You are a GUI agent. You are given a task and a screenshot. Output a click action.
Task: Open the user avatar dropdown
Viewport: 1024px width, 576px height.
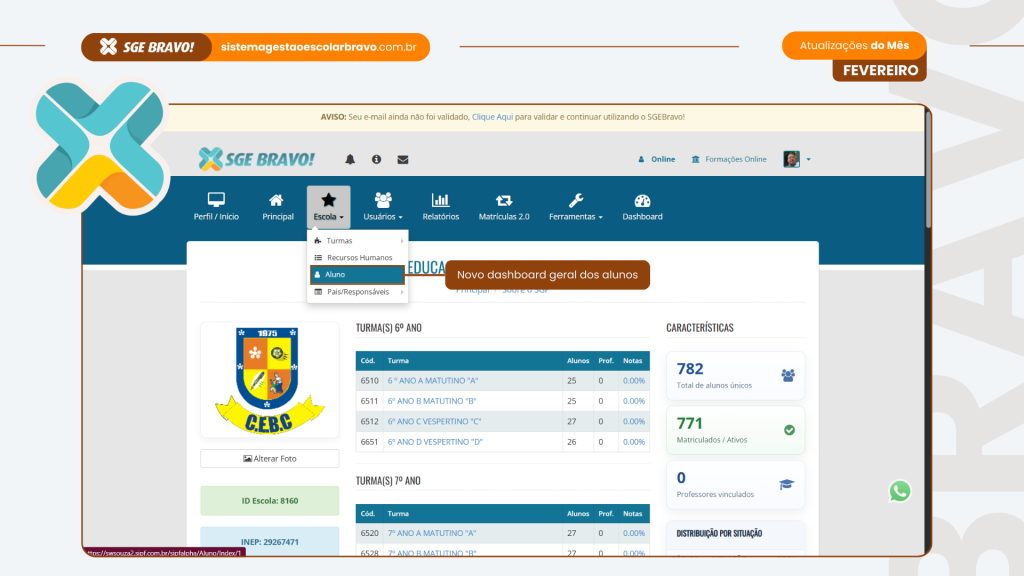coord(796,159)
